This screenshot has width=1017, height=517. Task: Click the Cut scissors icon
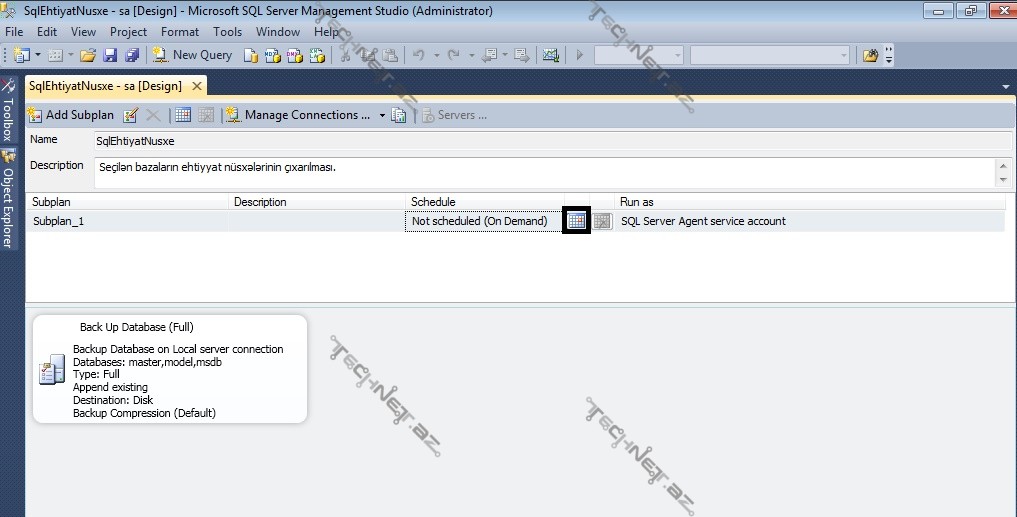(346, 55)
